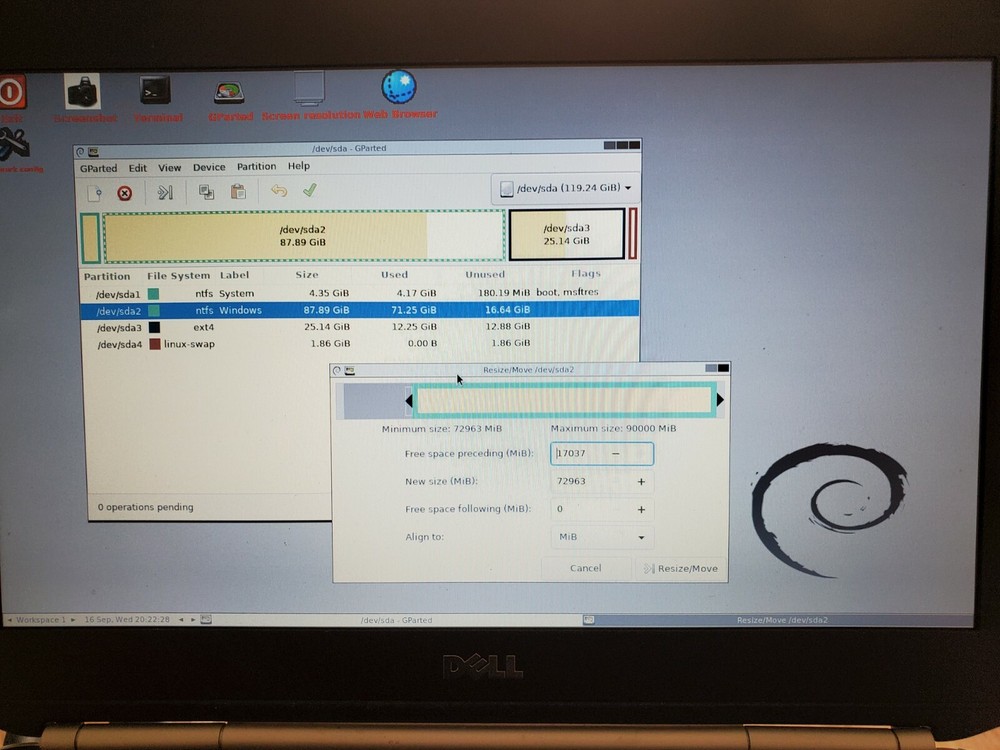Launch the GParted desktop icon
1000x750 pixels.
click(229, 92)
